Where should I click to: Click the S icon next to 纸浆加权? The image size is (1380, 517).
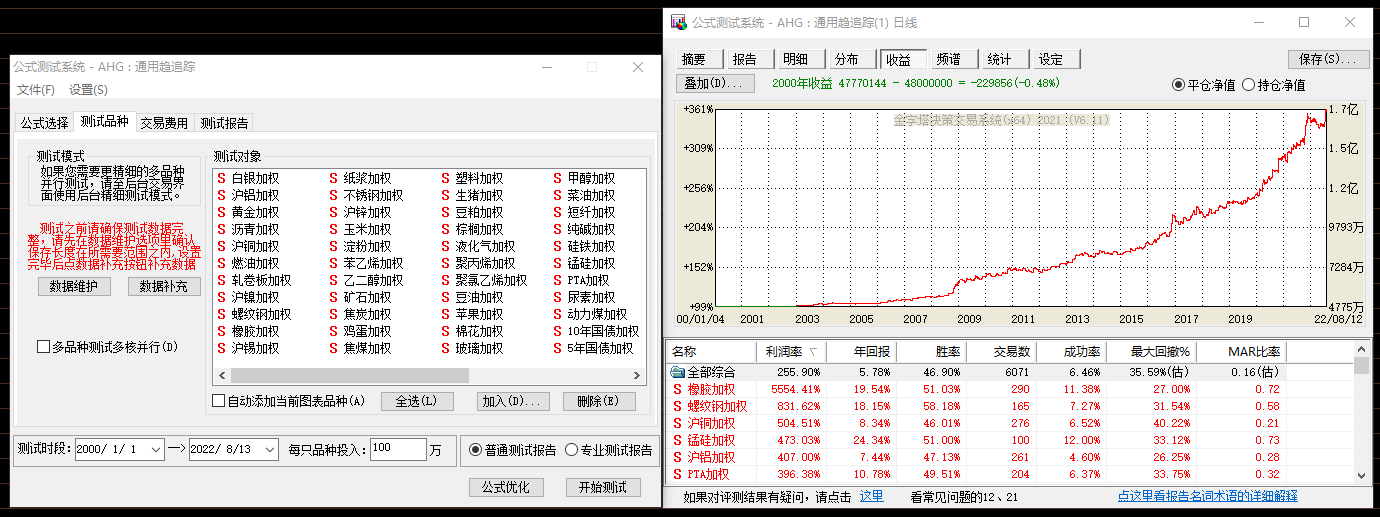334,179
